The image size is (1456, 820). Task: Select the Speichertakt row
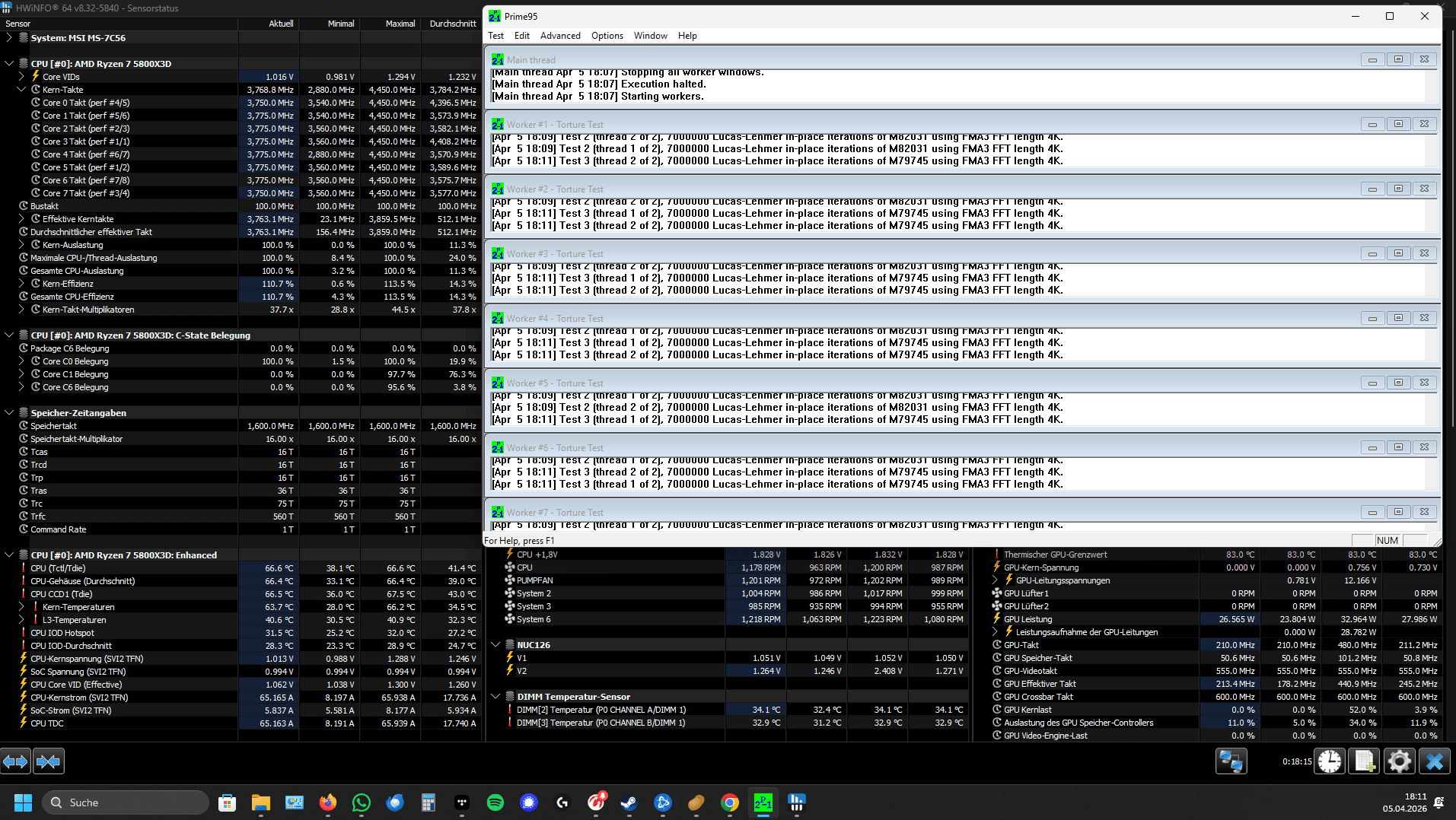(x=241, y=426)
